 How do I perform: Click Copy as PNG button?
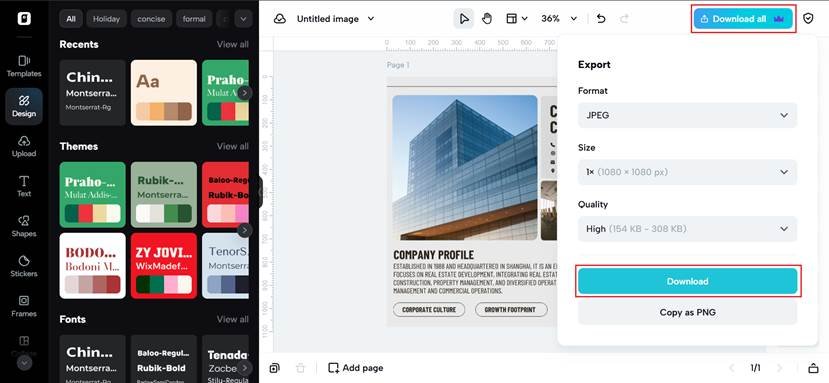687,312
